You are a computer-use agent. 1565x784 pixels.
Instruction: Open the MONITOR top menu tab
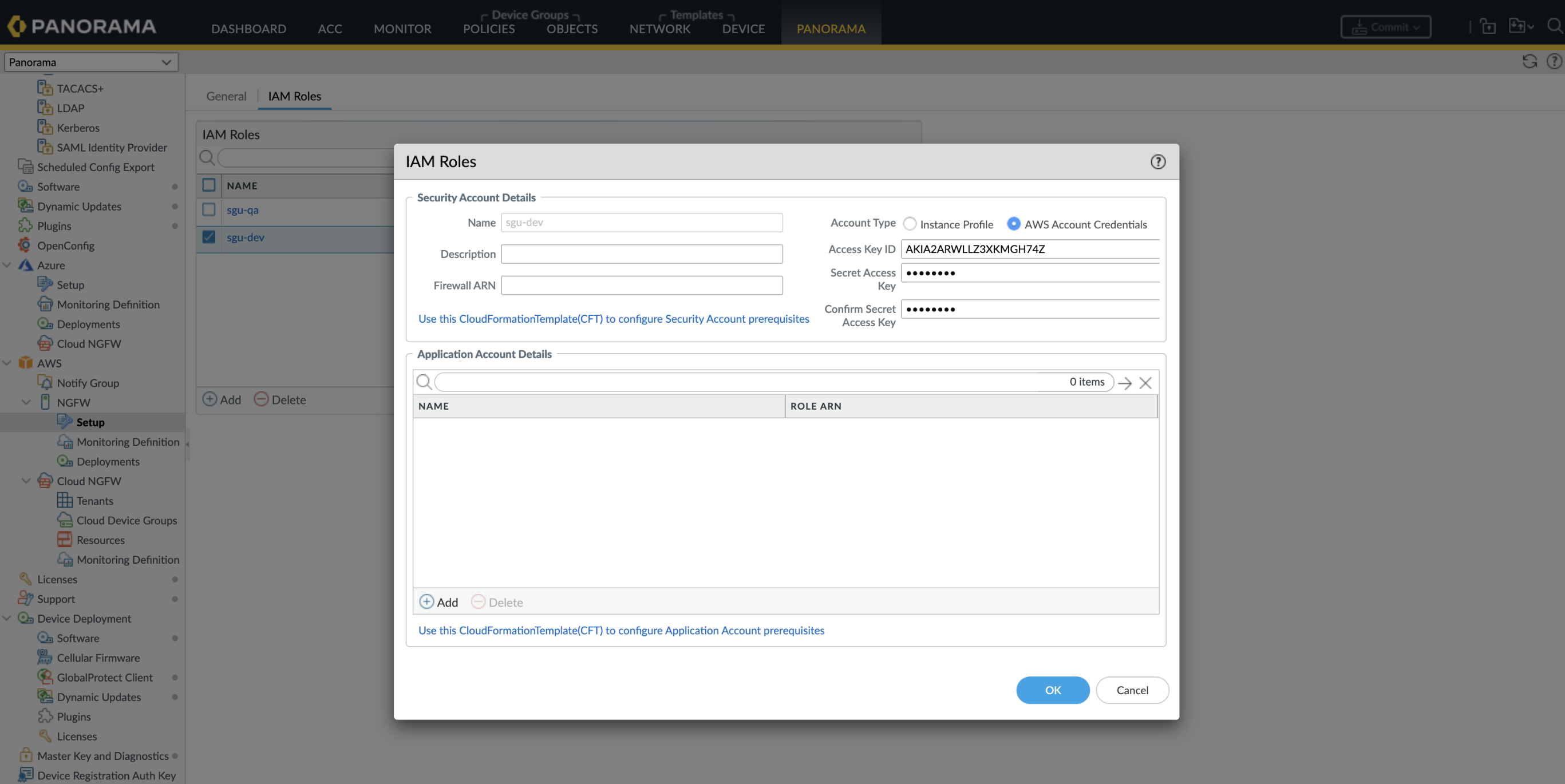pyautogui.click(x=402, y=29)
